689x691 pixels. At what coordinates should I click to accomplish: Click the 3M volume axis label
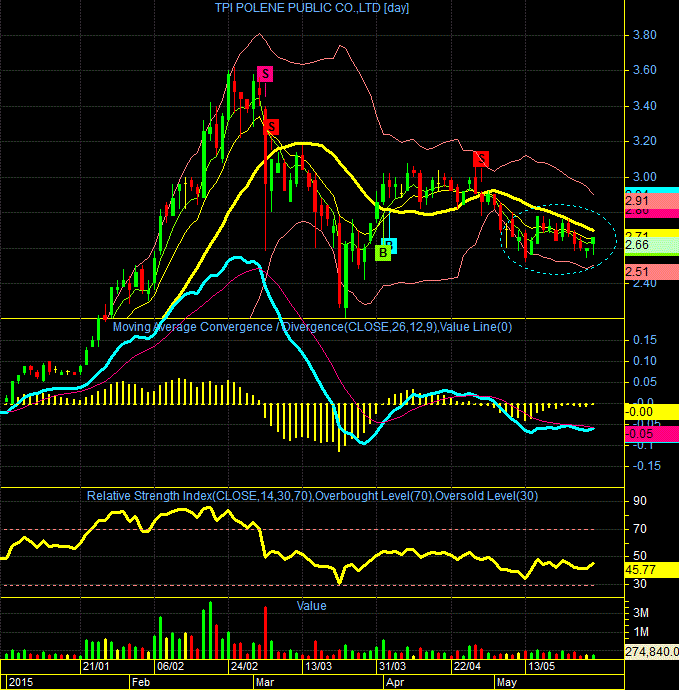coord(641,613)
